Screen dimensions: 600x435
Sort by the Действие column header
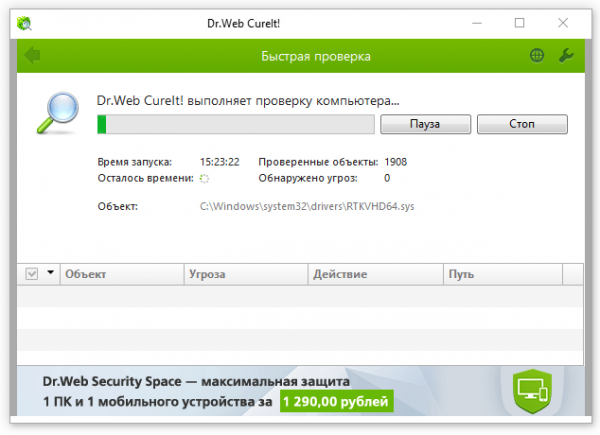coord(376,274)
